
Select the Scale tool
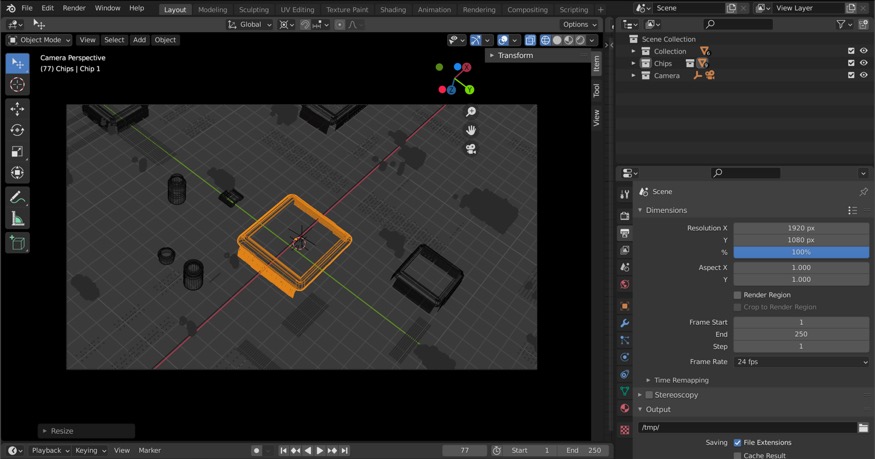pyautogui.click(x=17, y=152)
